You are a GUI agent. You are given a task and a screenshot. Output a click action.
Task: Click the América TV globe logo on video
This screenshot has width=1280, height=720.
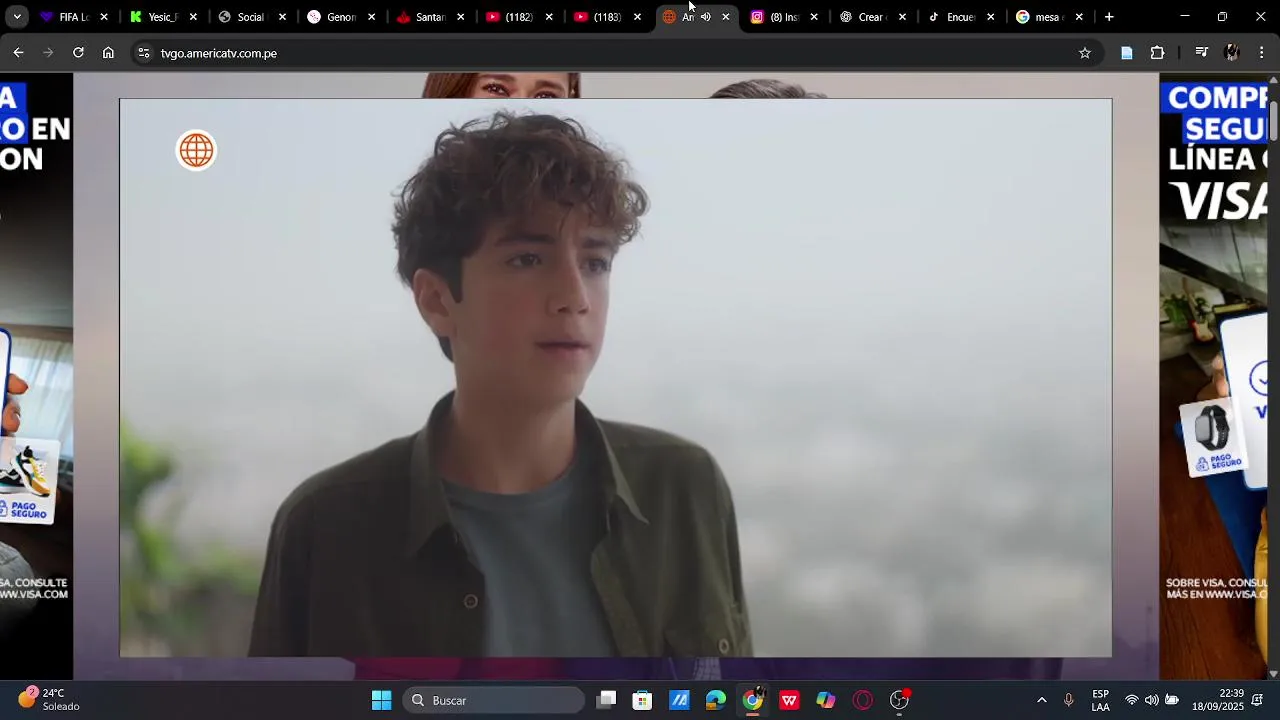click(x=196, y=151)
